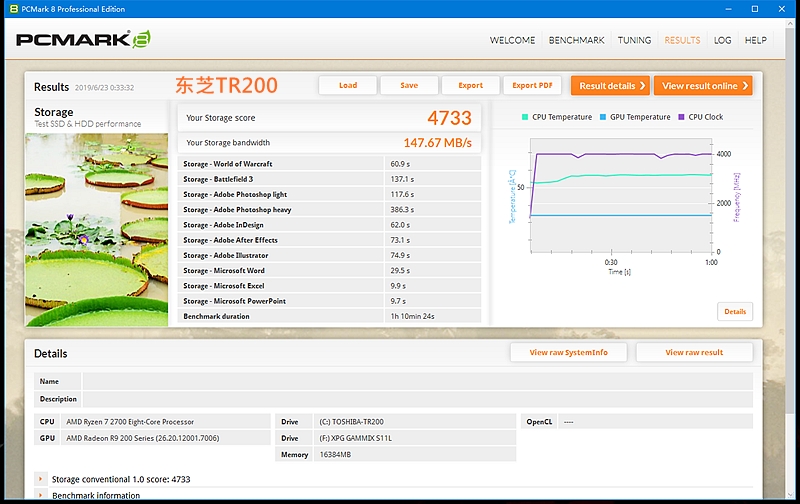Click the Export PDF button
The width and height of the screenshot is (800, 504).
point(532,85)
